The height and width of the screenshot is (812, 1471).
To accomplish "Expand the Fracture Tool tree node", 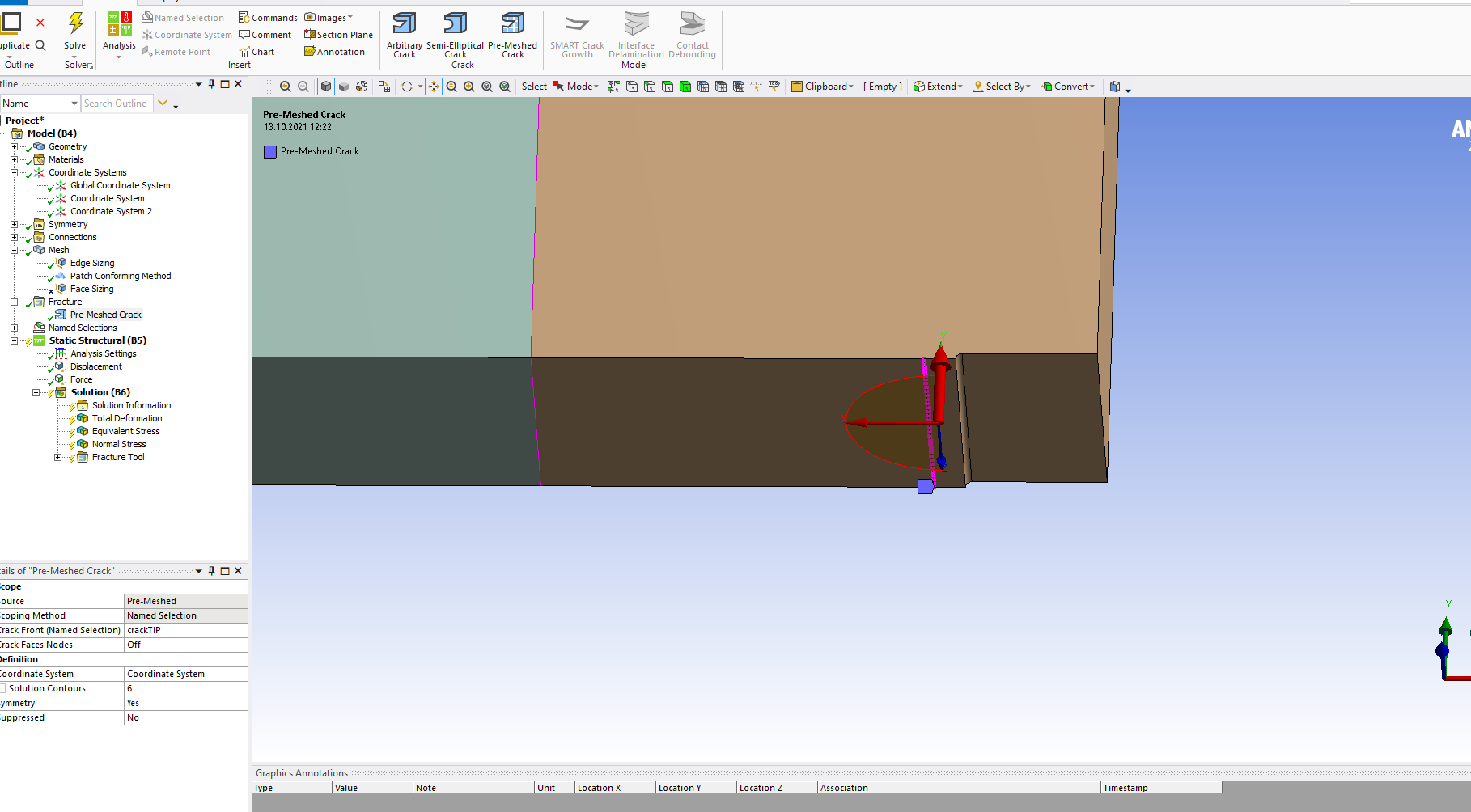I will click(x=57, y=457).
